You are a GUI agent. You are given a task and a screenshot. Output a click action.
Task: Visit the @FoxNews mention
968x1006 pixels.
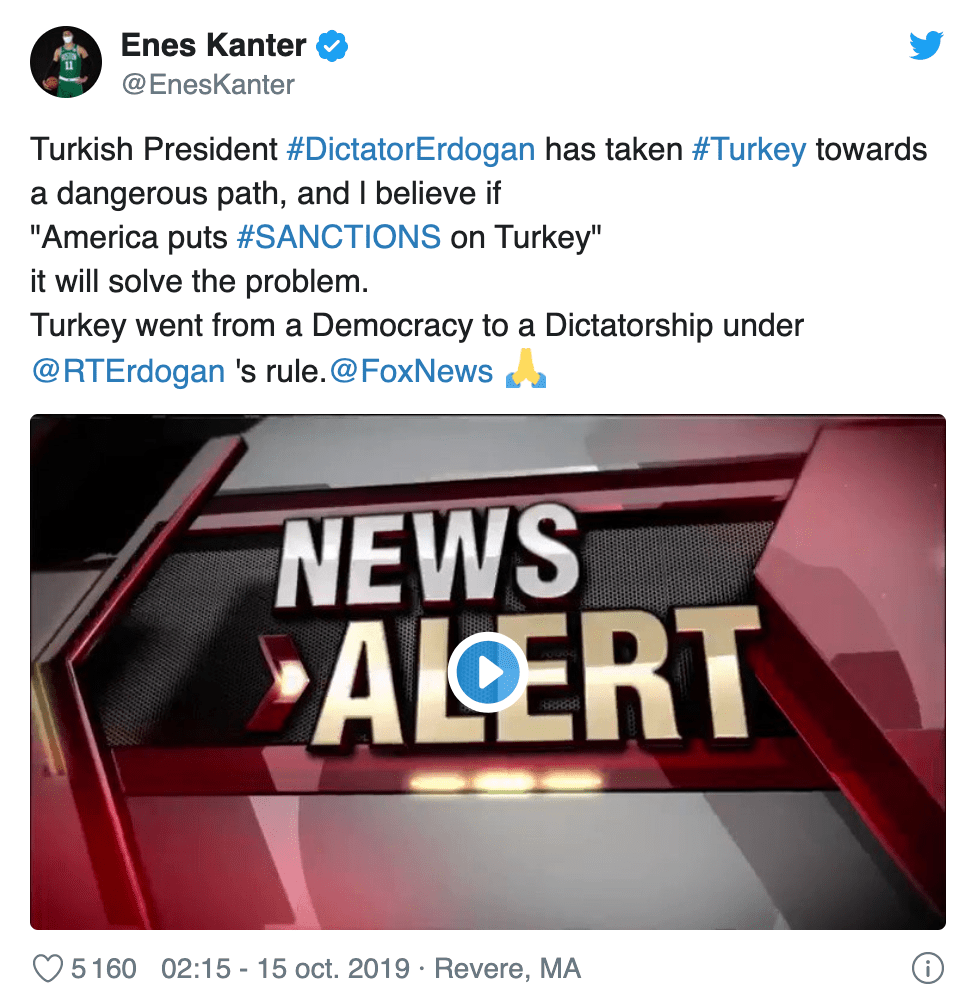[x=411, y=371]
